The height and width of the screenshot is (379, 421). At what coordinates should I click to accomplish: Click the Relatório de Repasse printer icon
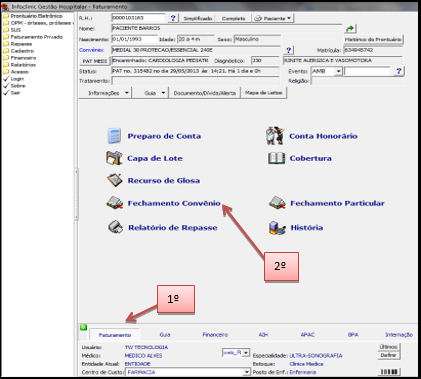[115, 227]
